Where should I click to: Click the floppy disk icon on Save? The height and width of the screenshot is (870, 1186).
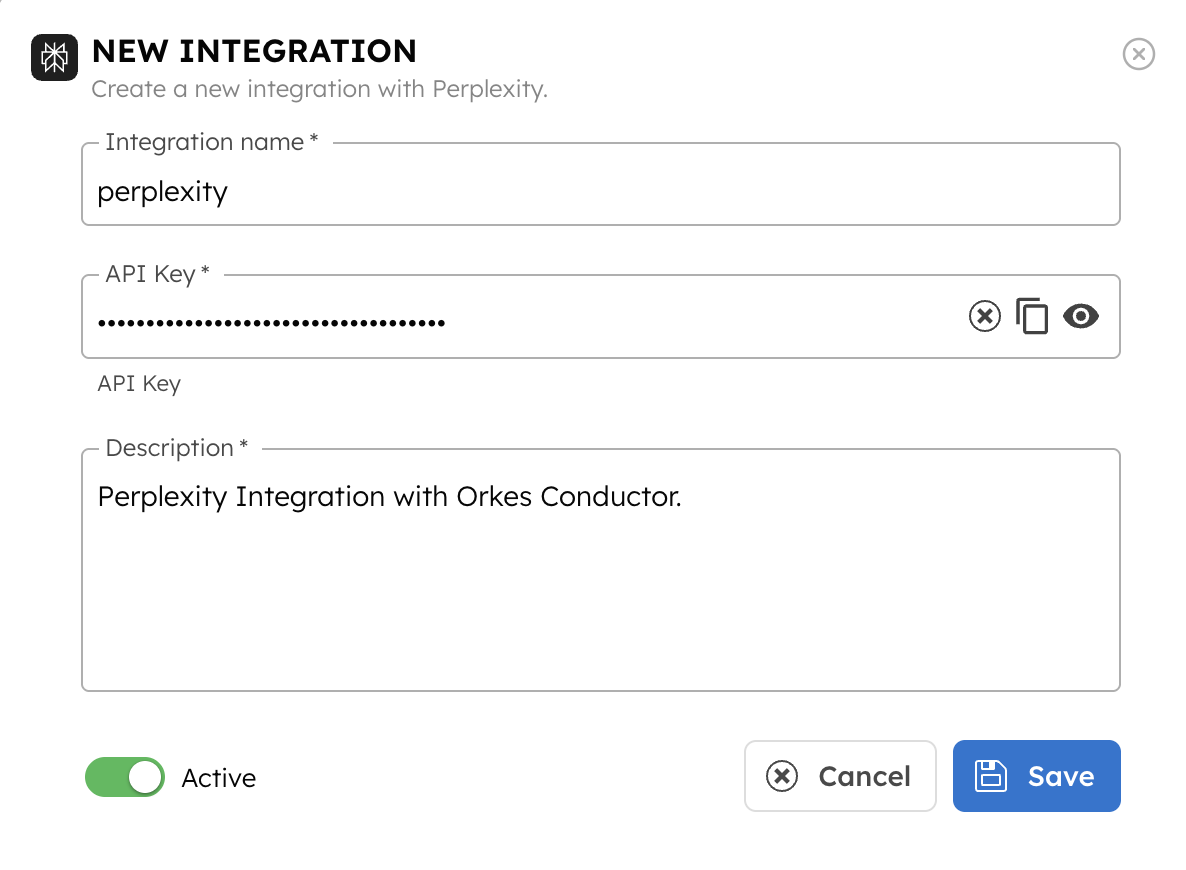point(990,776)
